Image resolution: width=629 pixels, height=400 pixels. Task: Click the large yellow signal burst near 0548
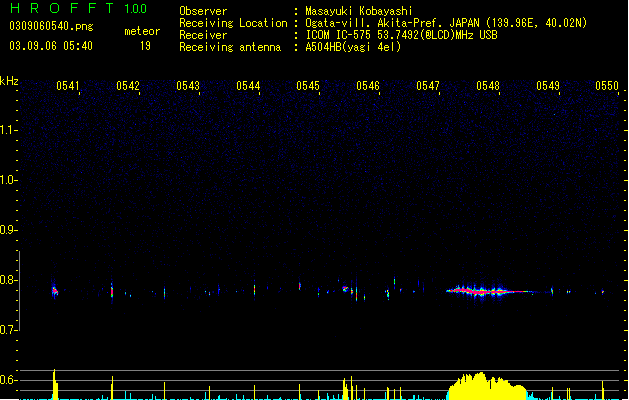pyautogui.click(x=487, y=386)
